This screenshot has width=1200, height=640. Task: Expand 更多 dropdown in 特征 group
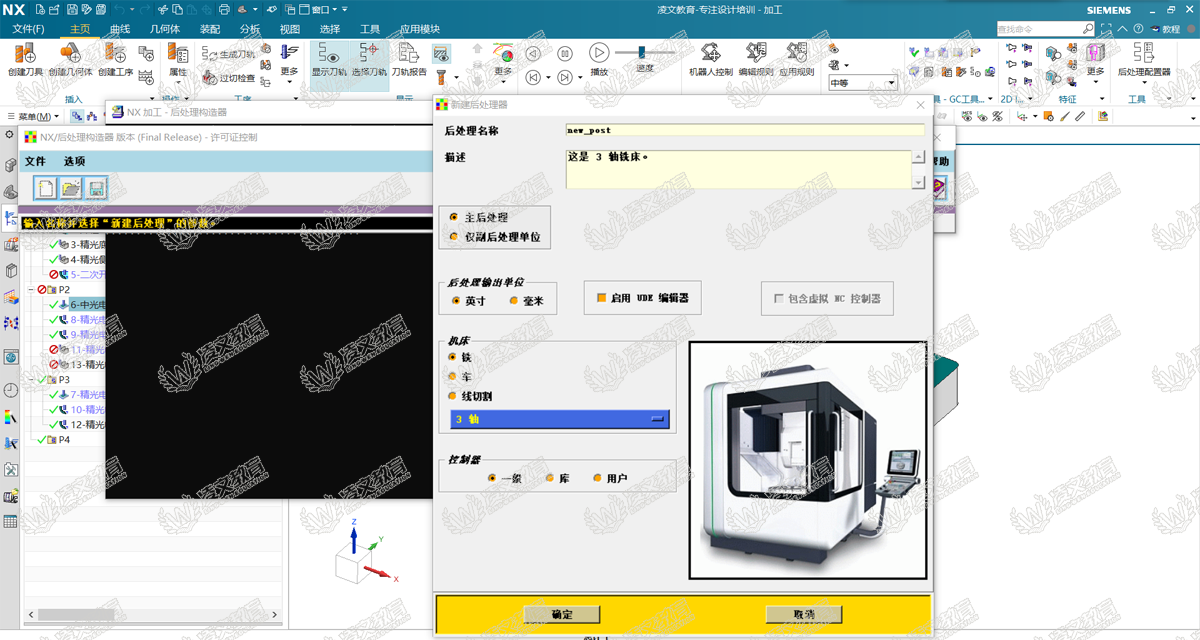tap(1095, 61)
